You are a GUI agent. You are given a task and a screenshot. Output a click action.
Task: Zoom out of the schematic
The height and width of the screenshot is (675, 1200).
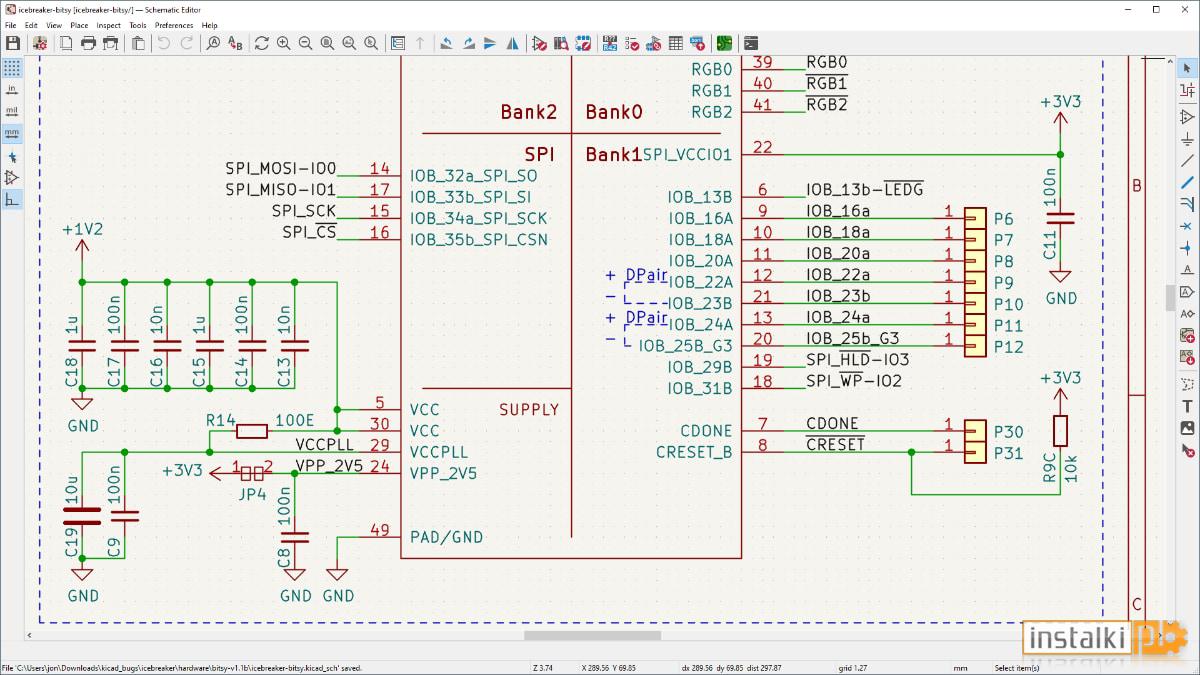[306, 43]
